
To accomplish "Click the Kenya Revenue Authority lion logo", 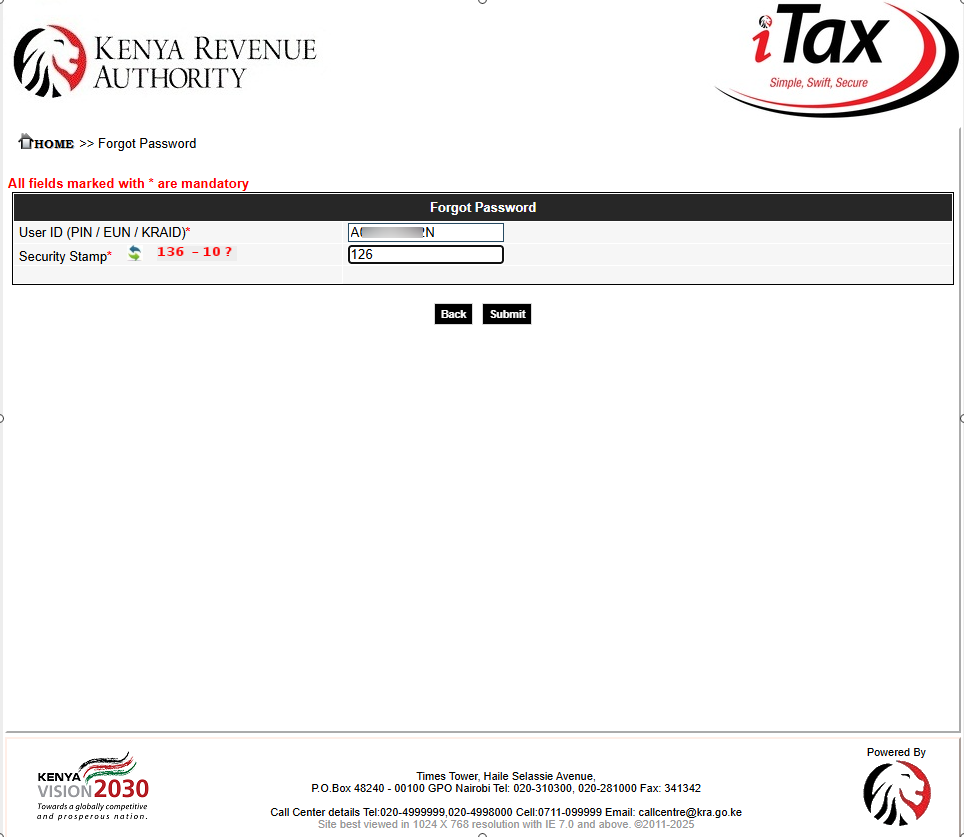I will 49,61.
